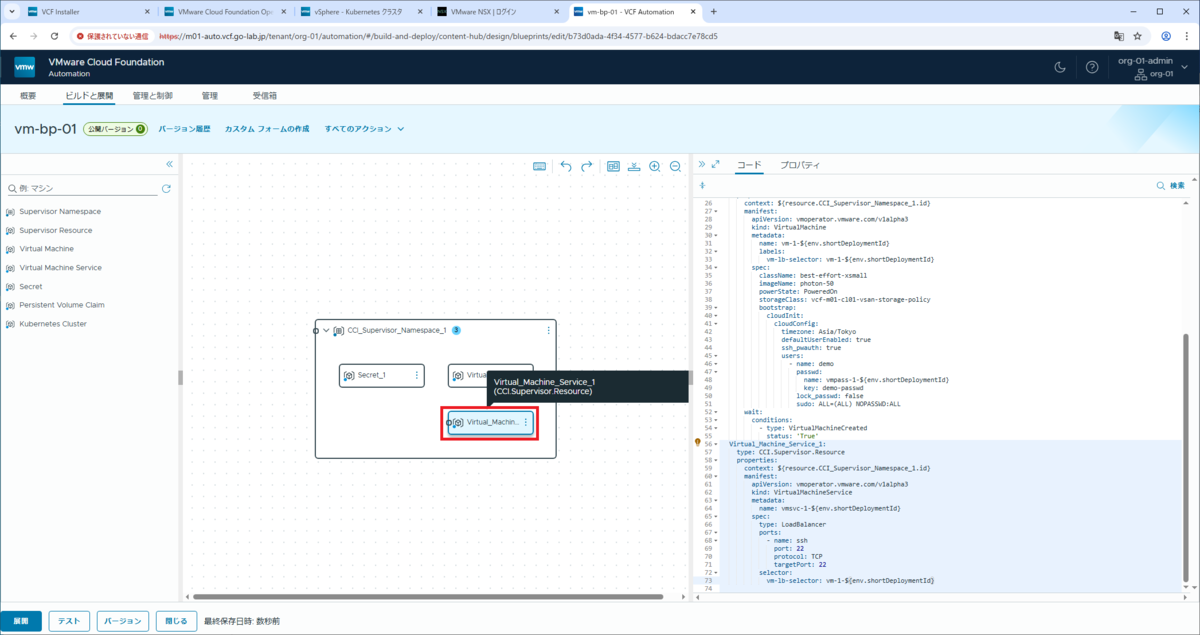1200x635 pixels.
Task: Select Virtual Machine Service resource type
Action: [x=60, y=267]
